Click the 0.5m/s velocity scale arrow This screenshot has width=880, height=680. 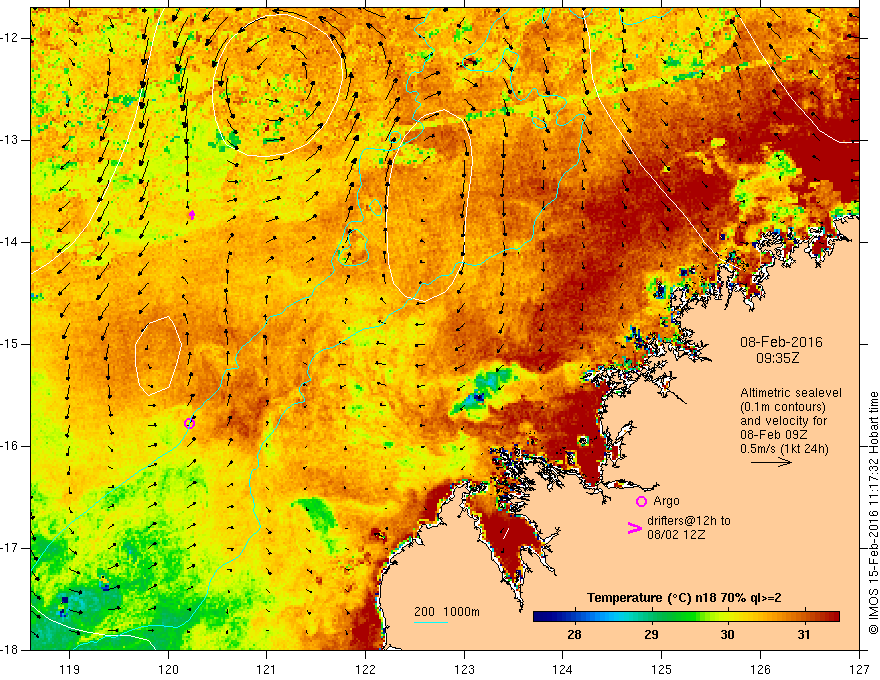click(771, 462)
